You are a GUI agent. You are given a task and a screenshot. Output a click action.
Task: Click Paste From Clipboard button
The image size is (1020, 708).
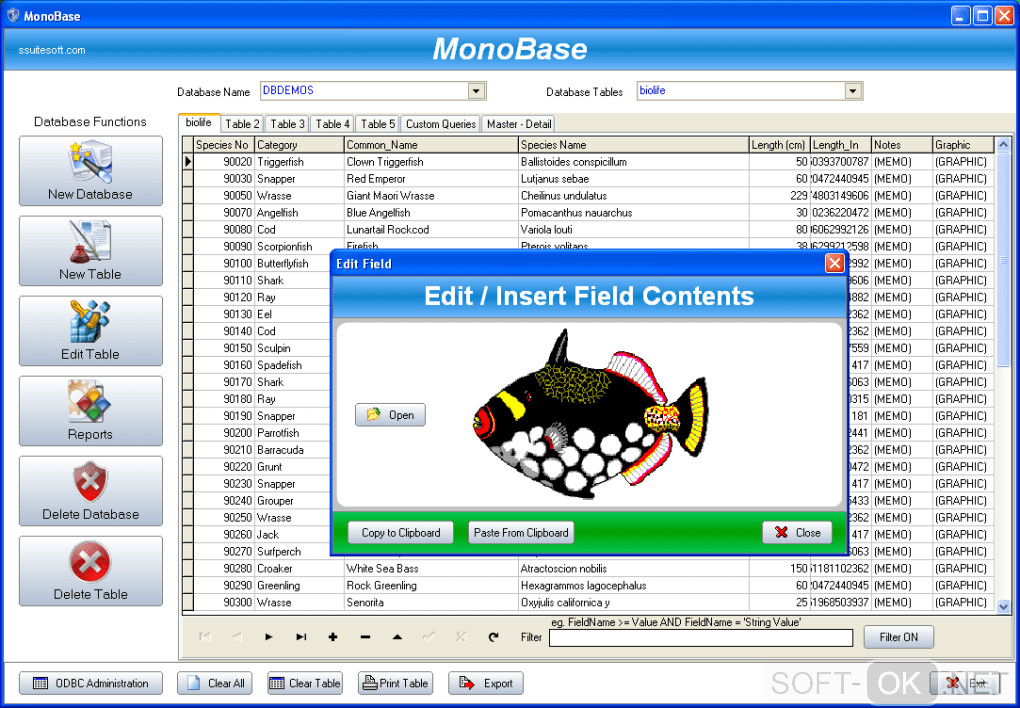[521, 532]
